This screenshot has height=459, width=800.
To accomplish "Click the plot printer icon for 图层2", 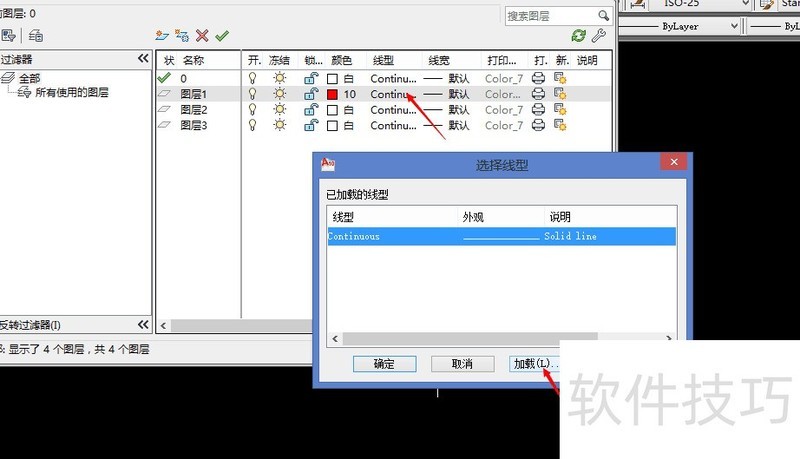I will point(538,110).
